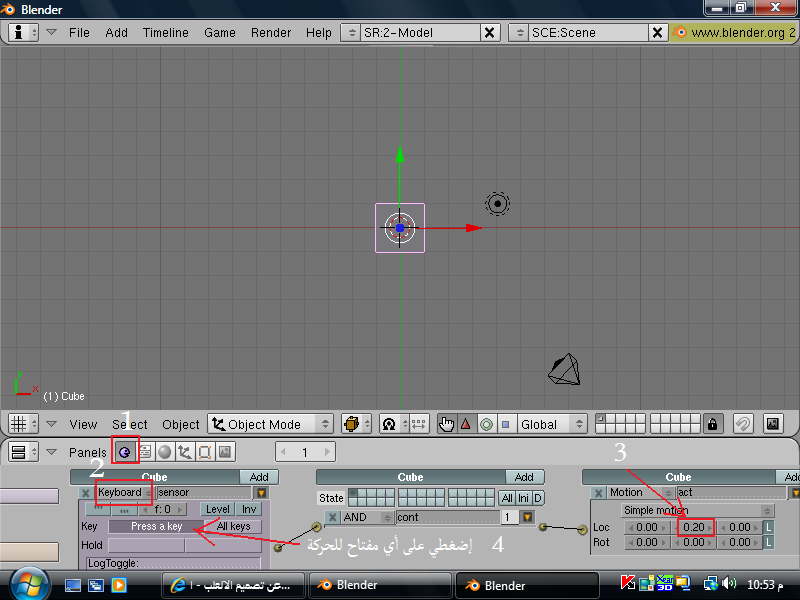Click the volume icon in system tray
This screenshot has height=600, width=800.
(x=730, y=583)
